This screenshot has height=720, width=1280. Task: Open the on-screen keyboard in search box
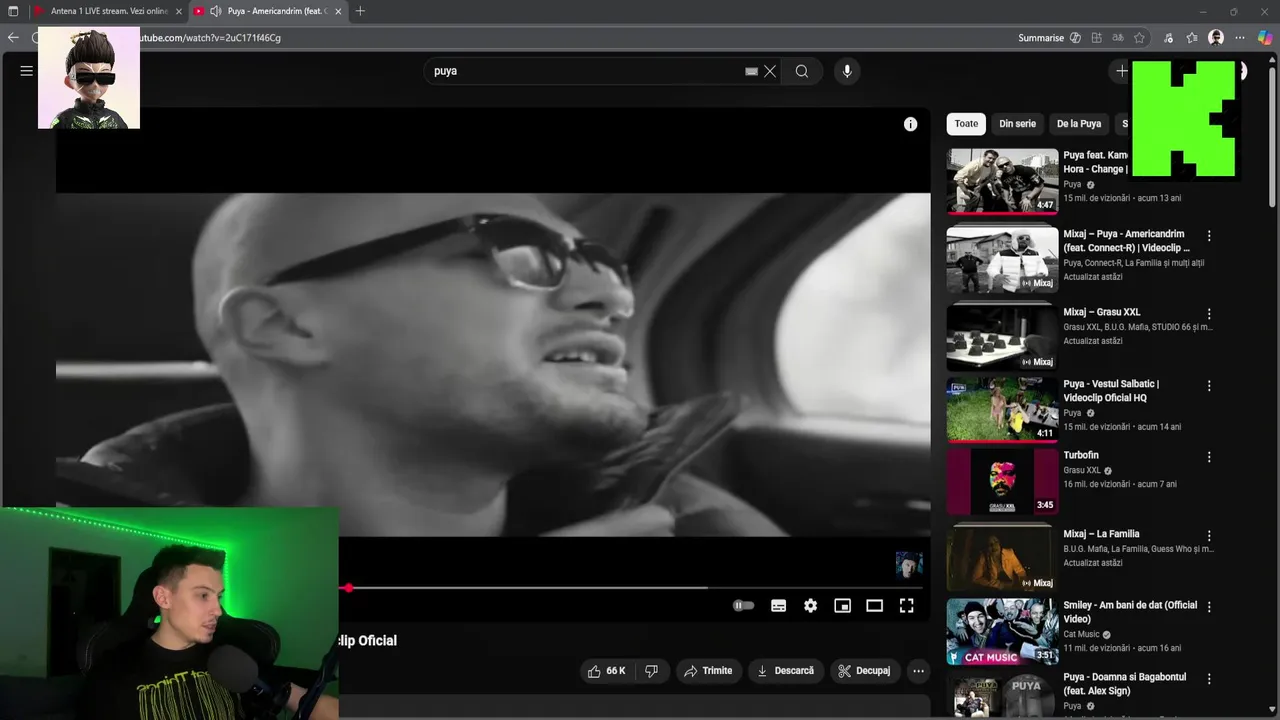pyautogui.click(x=751, y=71)
